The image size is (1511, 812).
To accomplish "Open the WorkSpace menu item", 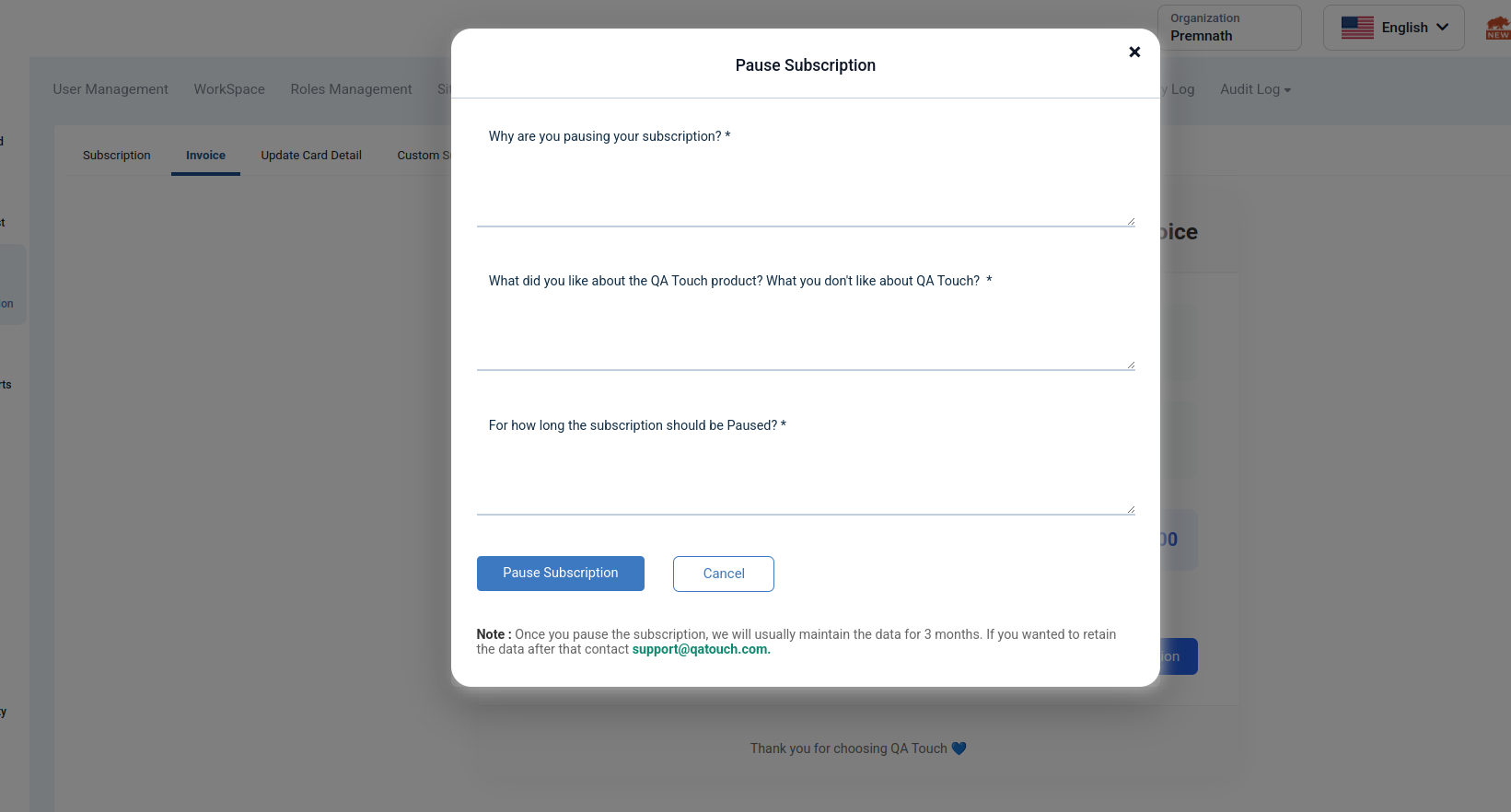I will (x=229, y=89).
